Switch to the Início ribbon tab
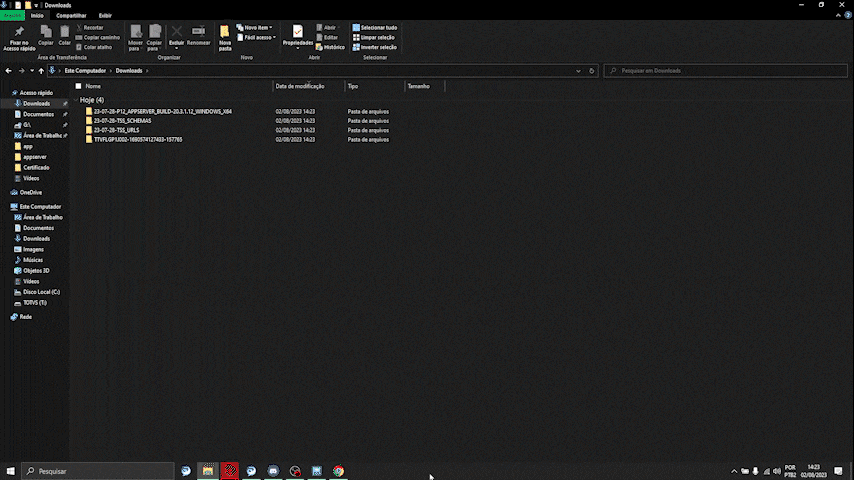 tap(37, 15)
